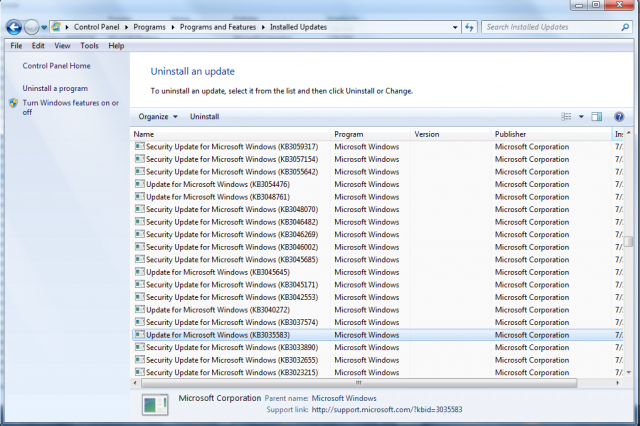The height and width of the screenshot is (426, 640).
Task: Open Programs and Features breadcrumb
Action: 218,27
